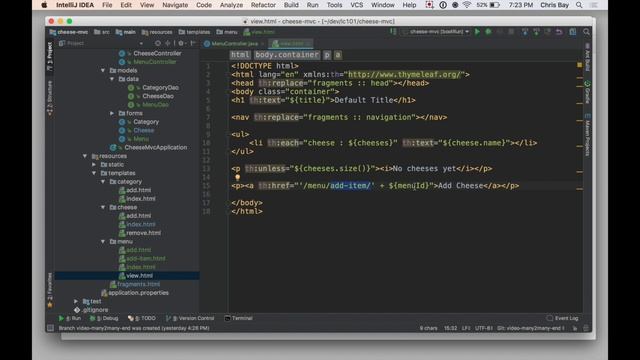
Task: Click the cheese-mvc breadcrumb in navigation bar
Action: [69, 32]
